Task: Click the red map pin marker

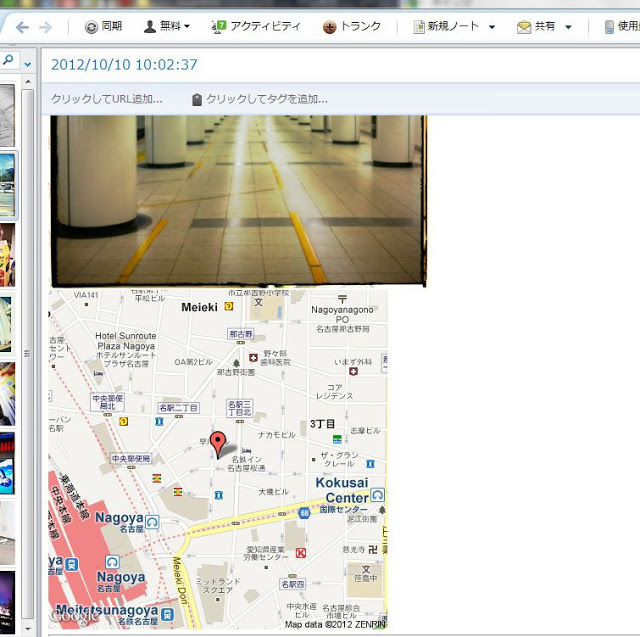Action: [218, 444]
